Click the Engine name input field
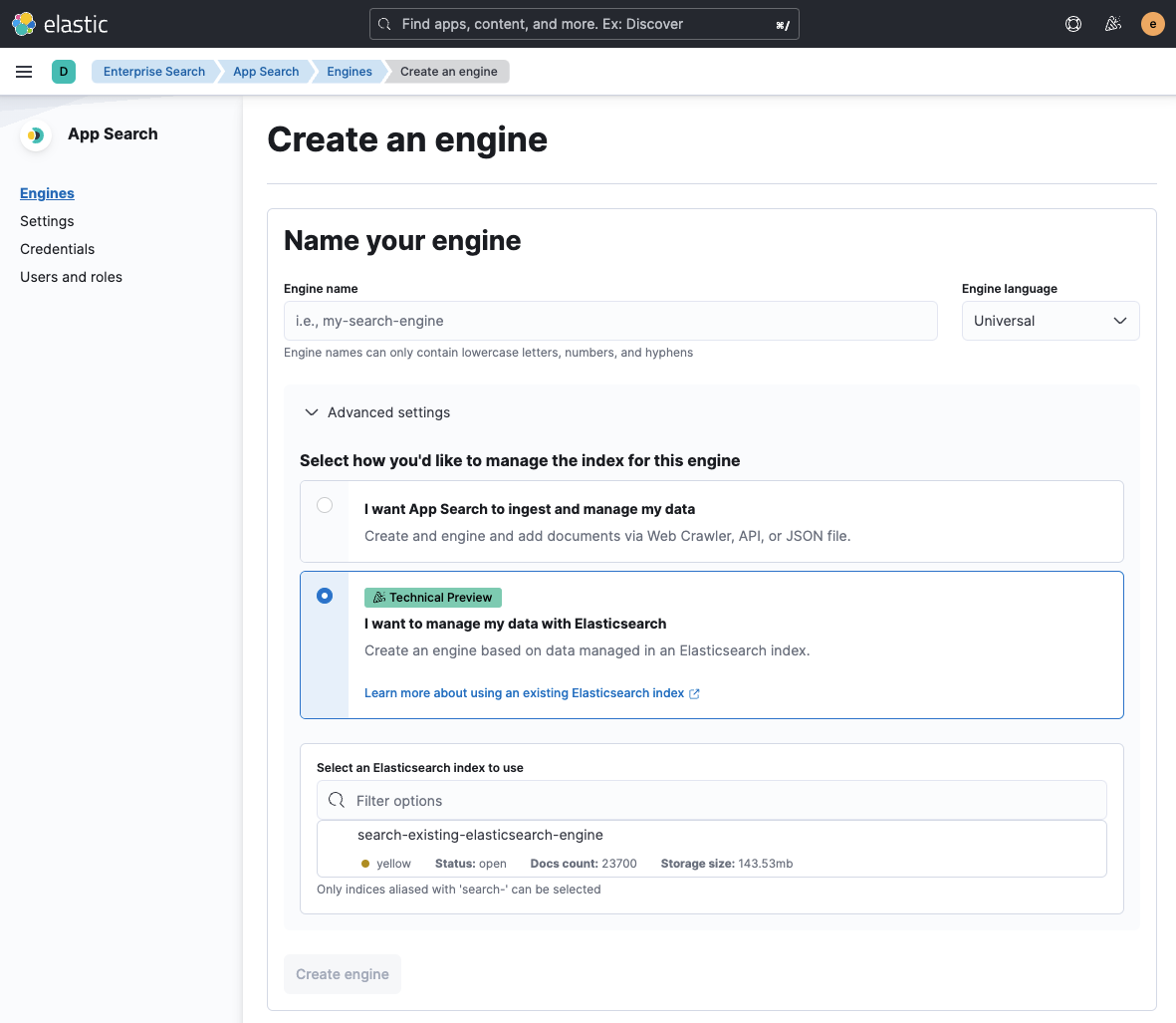 click(610, 320)
